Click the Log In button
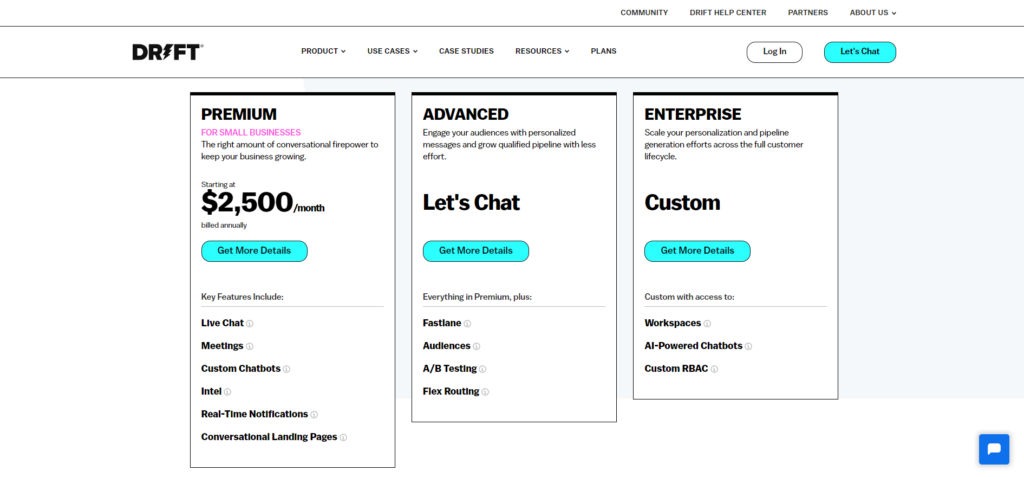1024x477 pixels. point(774,52)
